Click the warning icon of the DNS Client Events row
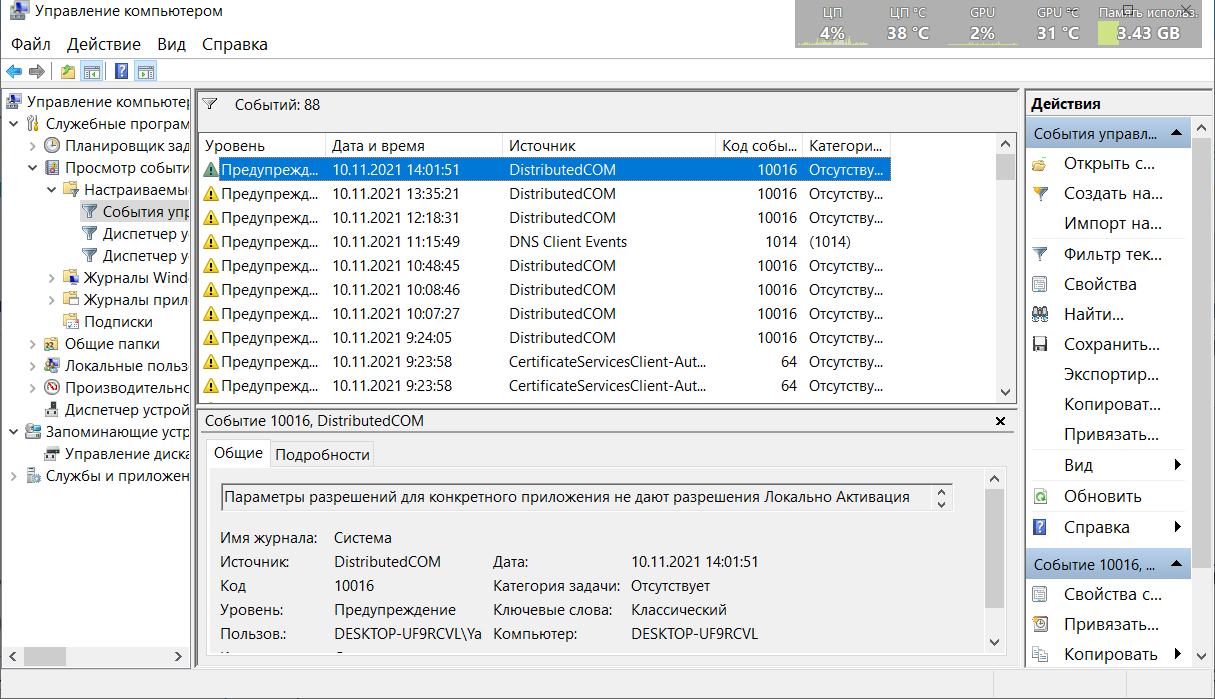Image resolution: width=1215 pixels, height=699 pixels. [x=210, y=242]
